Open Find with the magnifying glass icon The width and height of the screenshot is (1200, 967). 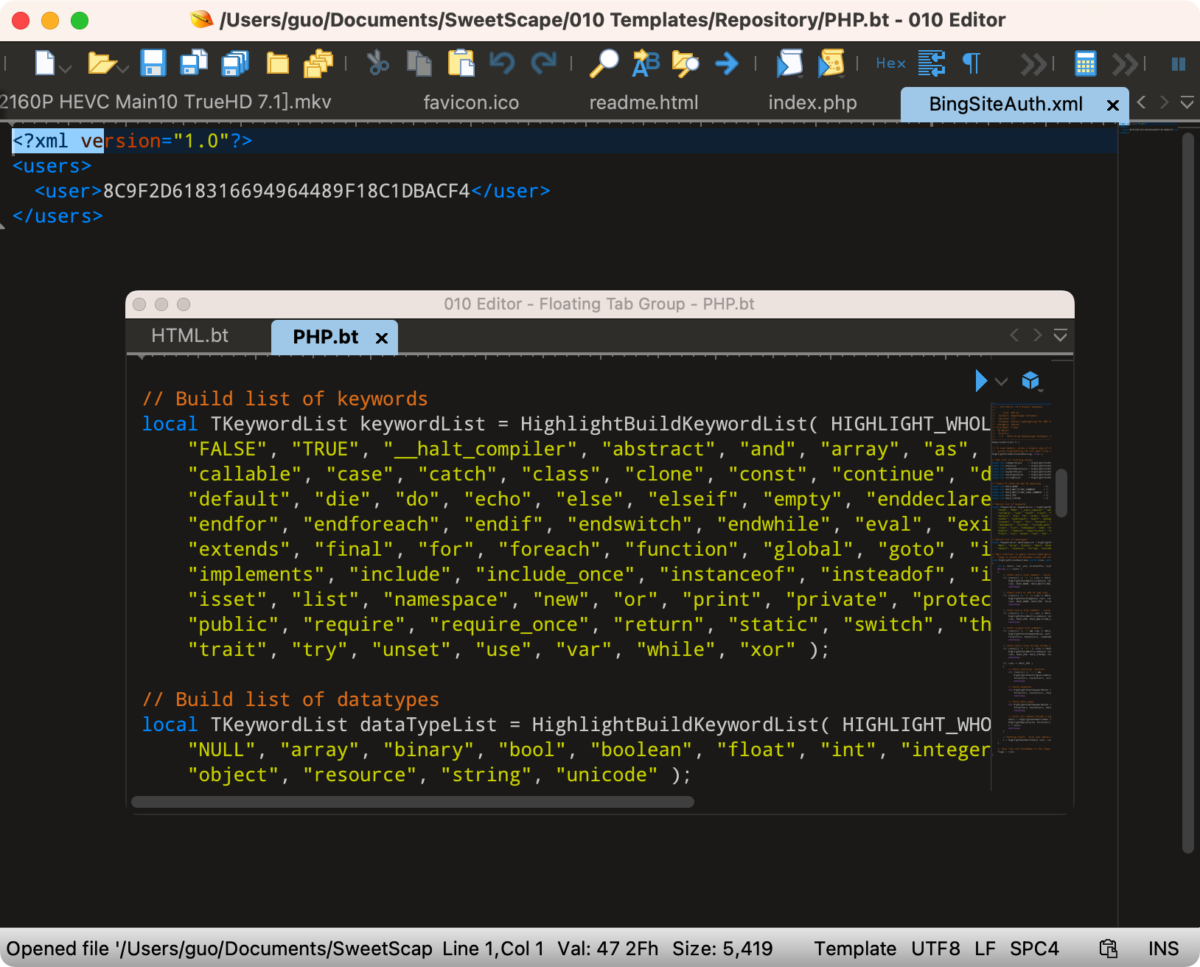click(x=604, y=63)
